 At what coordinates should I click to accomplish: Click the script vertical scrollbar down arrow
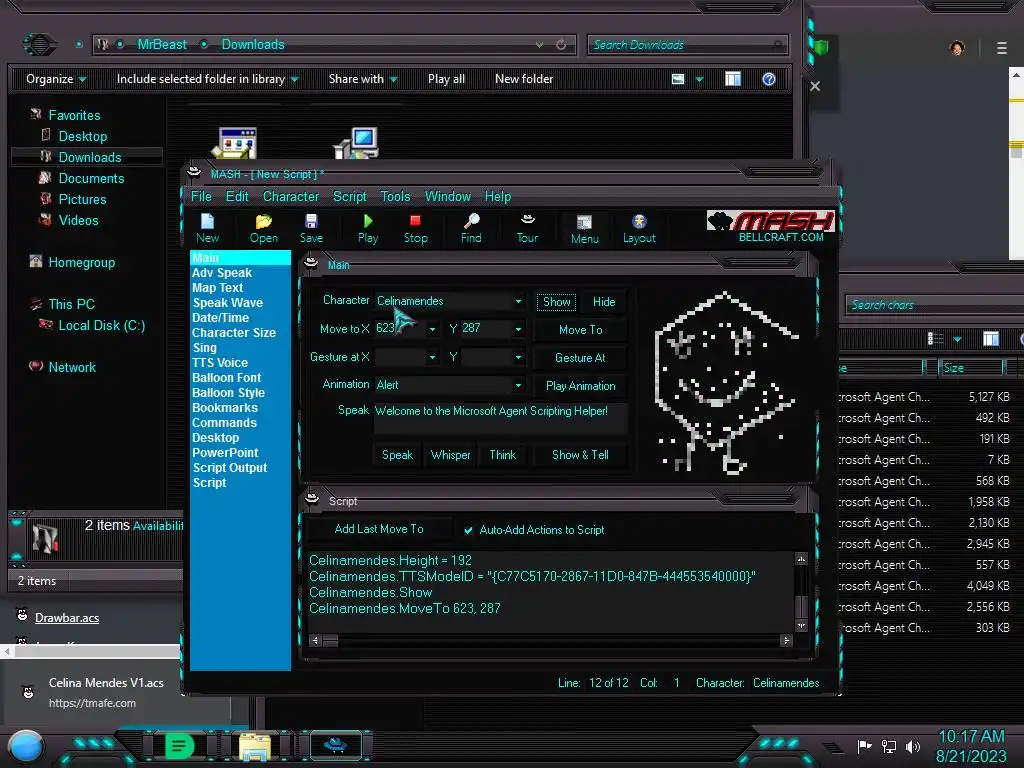click(801, 626)
